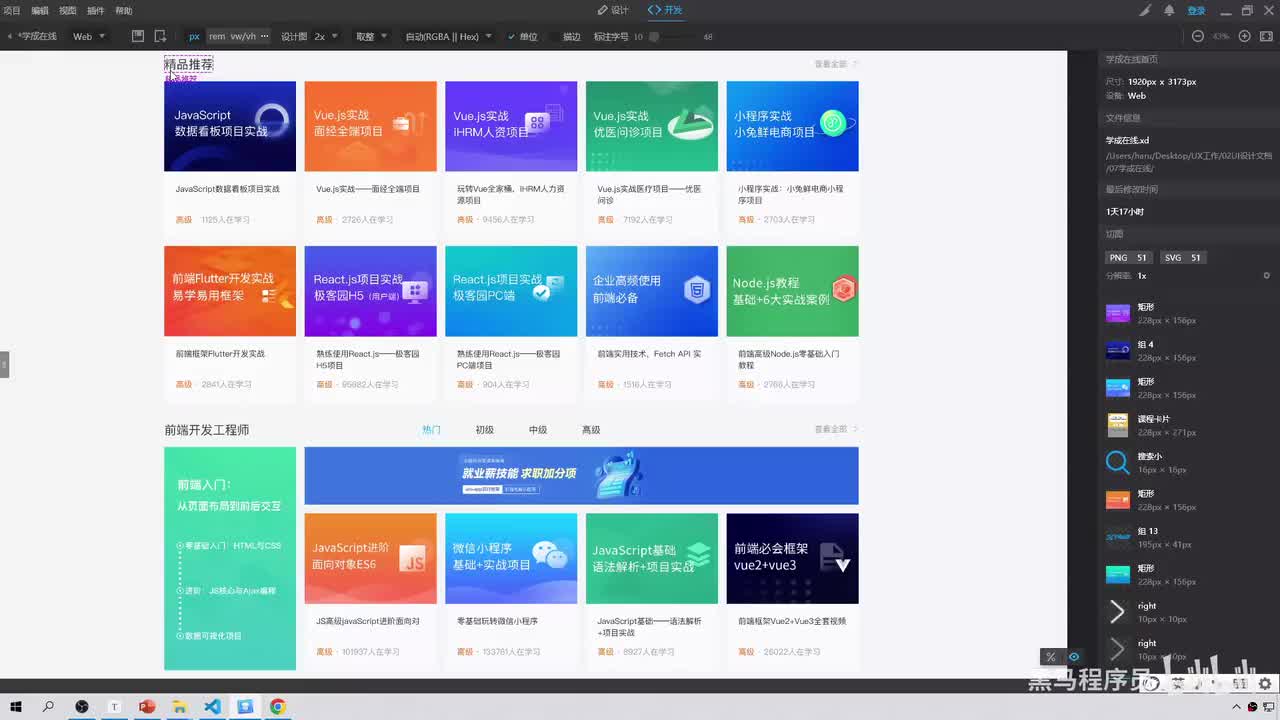Open the 帮助 menu

(124, 10)
